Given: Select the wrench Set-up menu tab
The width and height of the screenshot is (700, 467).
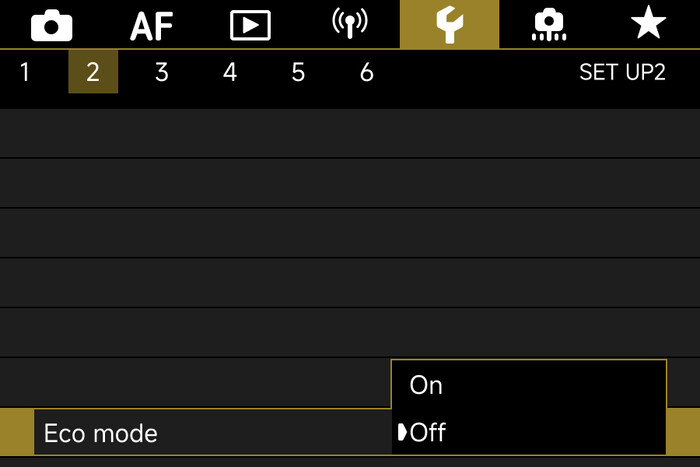Looking at the screenshot, I should click(449, 25).
